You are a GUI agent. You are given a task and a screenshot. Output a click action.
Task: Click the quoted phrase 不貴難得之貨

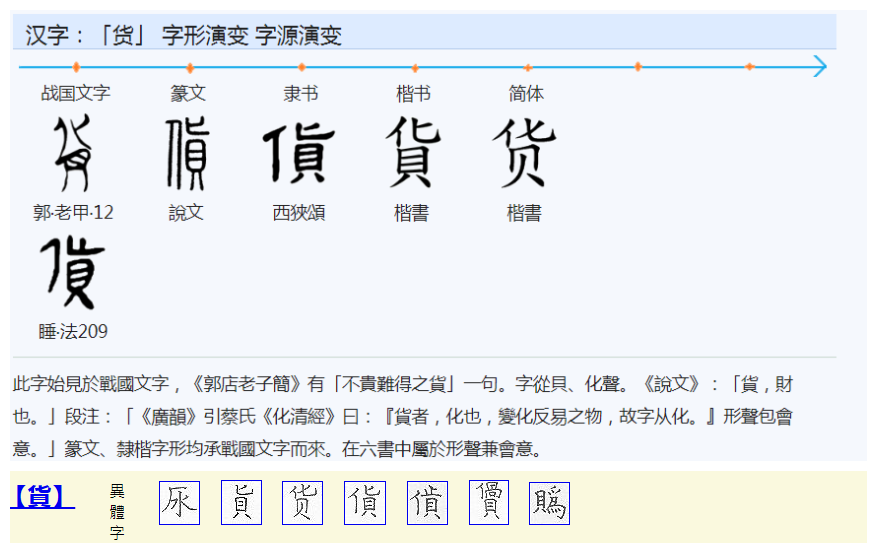394,384
